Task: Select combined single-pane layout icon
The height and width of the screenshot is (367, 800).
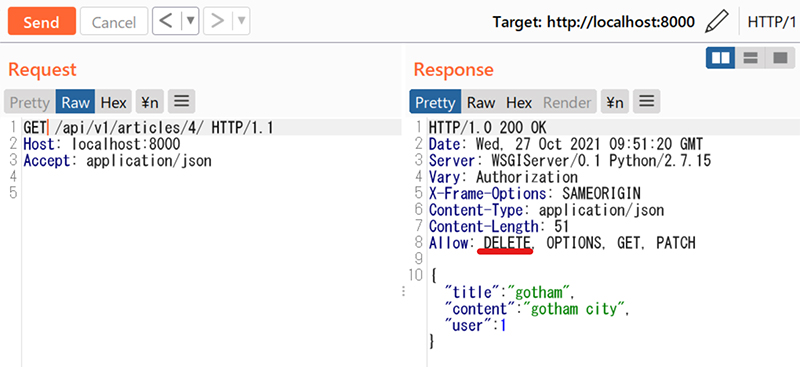Action: [780, 58]
